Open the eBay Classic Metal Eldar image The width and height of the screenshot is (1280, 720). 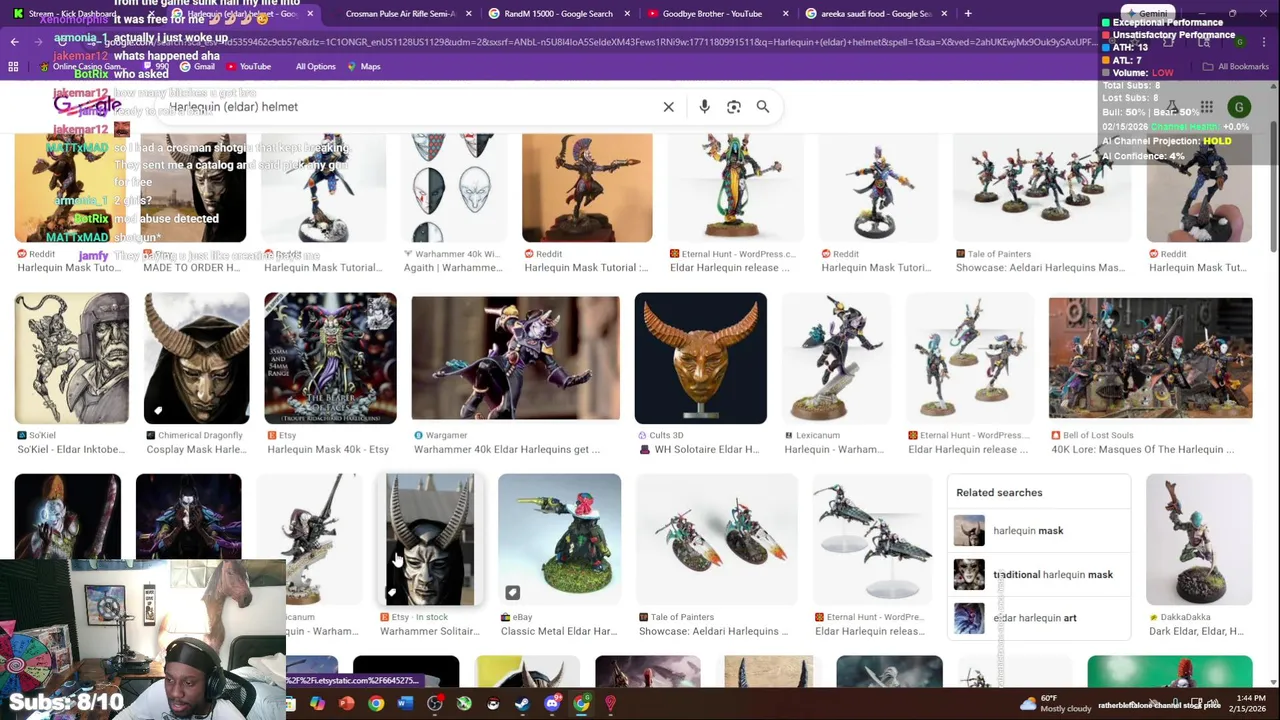(559, 540)
